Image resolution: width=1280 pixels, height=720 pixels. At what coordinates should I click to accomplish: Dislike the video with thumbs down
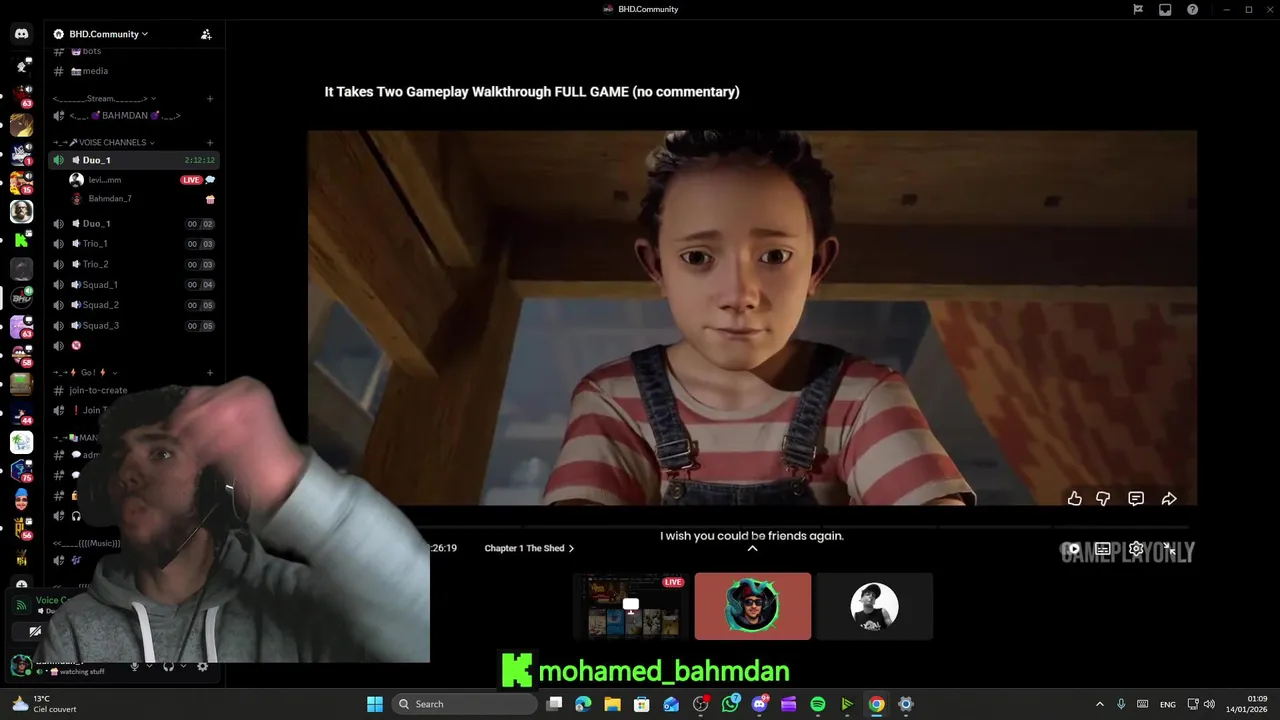[x=1103, y=498]
